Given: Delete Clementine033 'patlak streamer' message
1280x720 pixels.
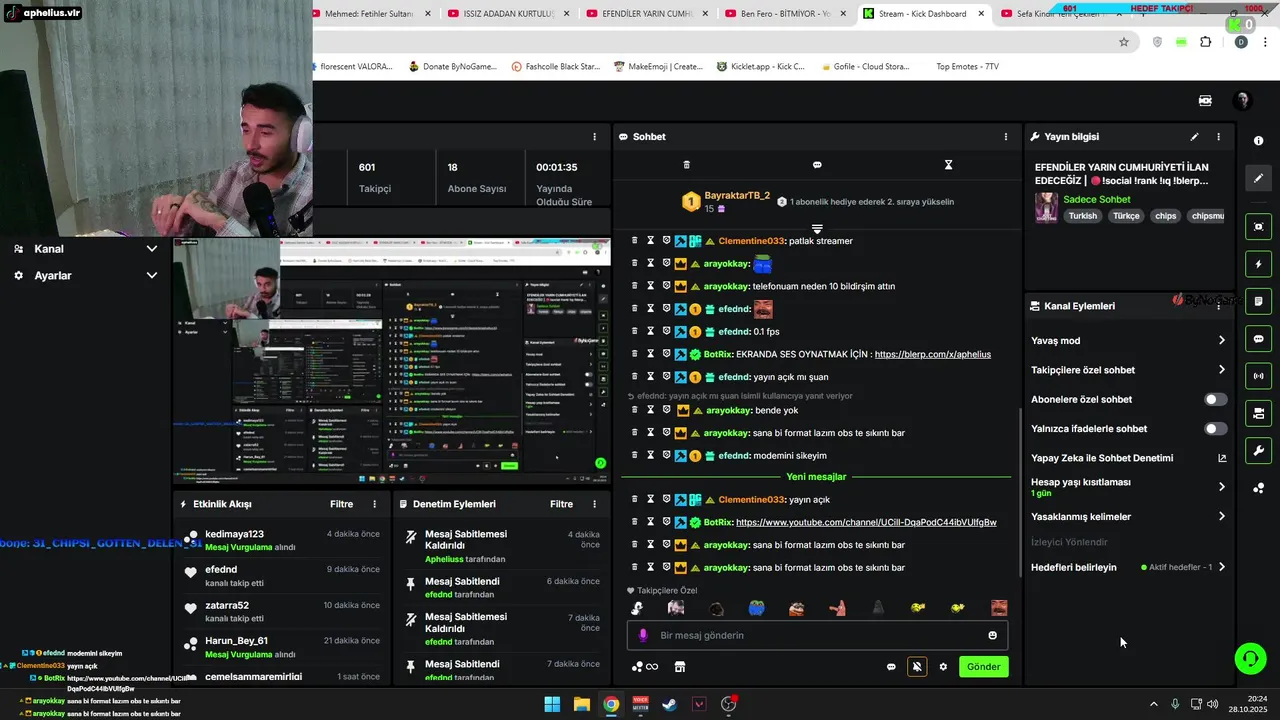Looking at the screenshot, I should point(634,241).
